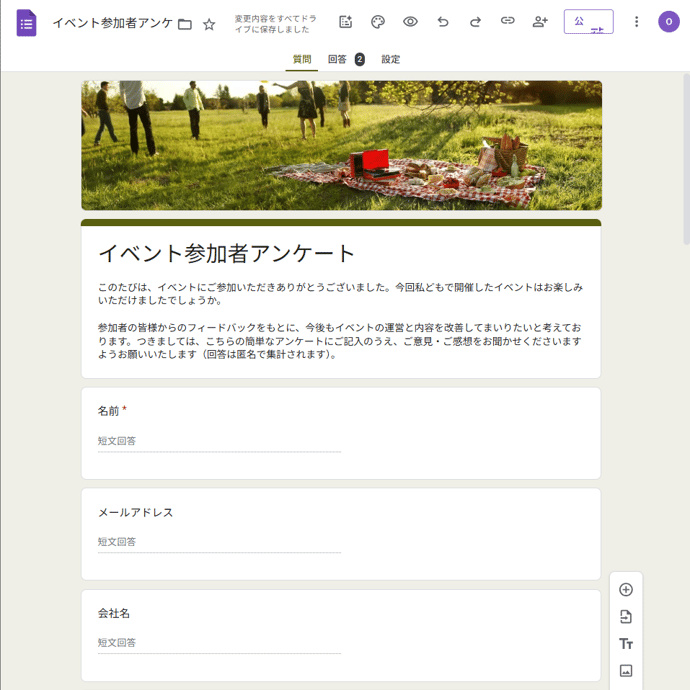690x690 pixels.
Task: Preview the form with the eye icon
Action: pos(410,22)
